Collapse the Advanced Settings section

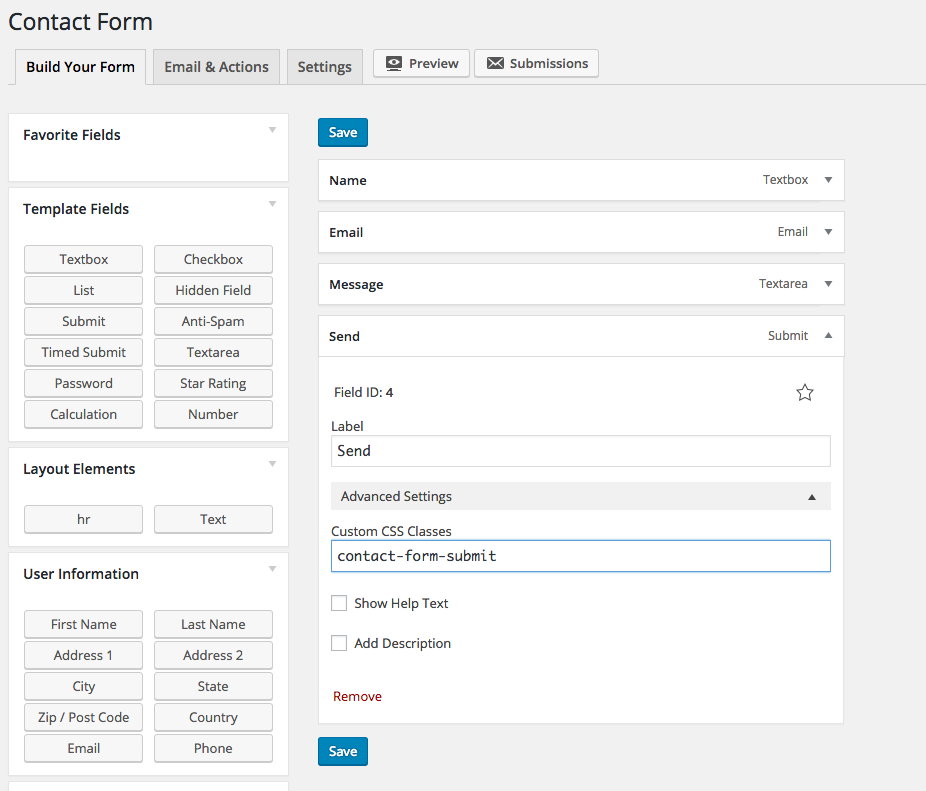[x=812, y=497]
